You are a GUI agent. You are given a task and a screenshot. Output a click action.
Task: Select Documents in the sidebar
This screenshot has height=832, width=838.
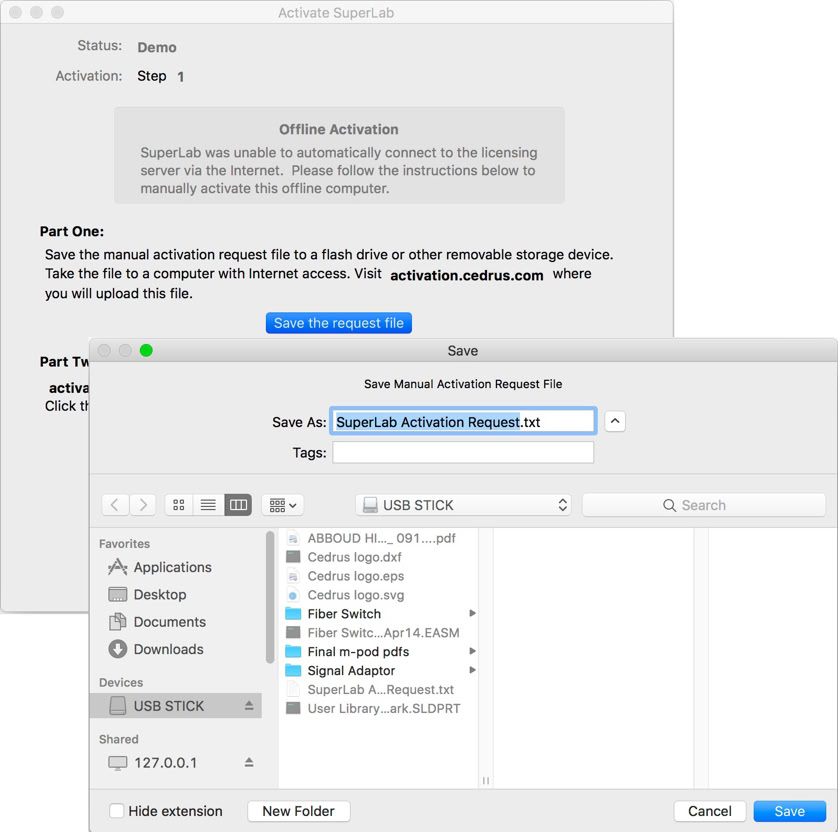[x=169, y=622]
